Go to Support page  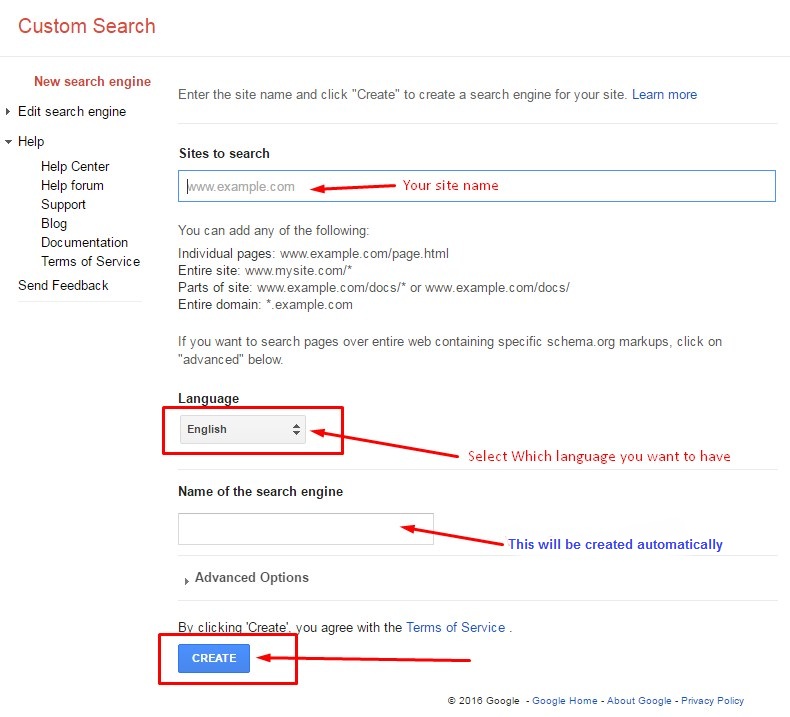63,204
